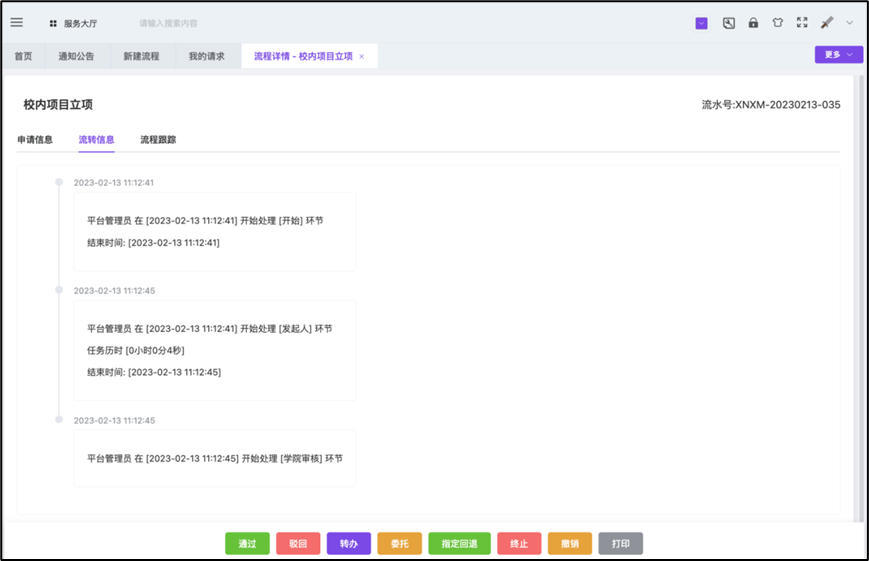Click the lock screen icon
The width and height of the screenshot is (869, 561).
(753, 23)
